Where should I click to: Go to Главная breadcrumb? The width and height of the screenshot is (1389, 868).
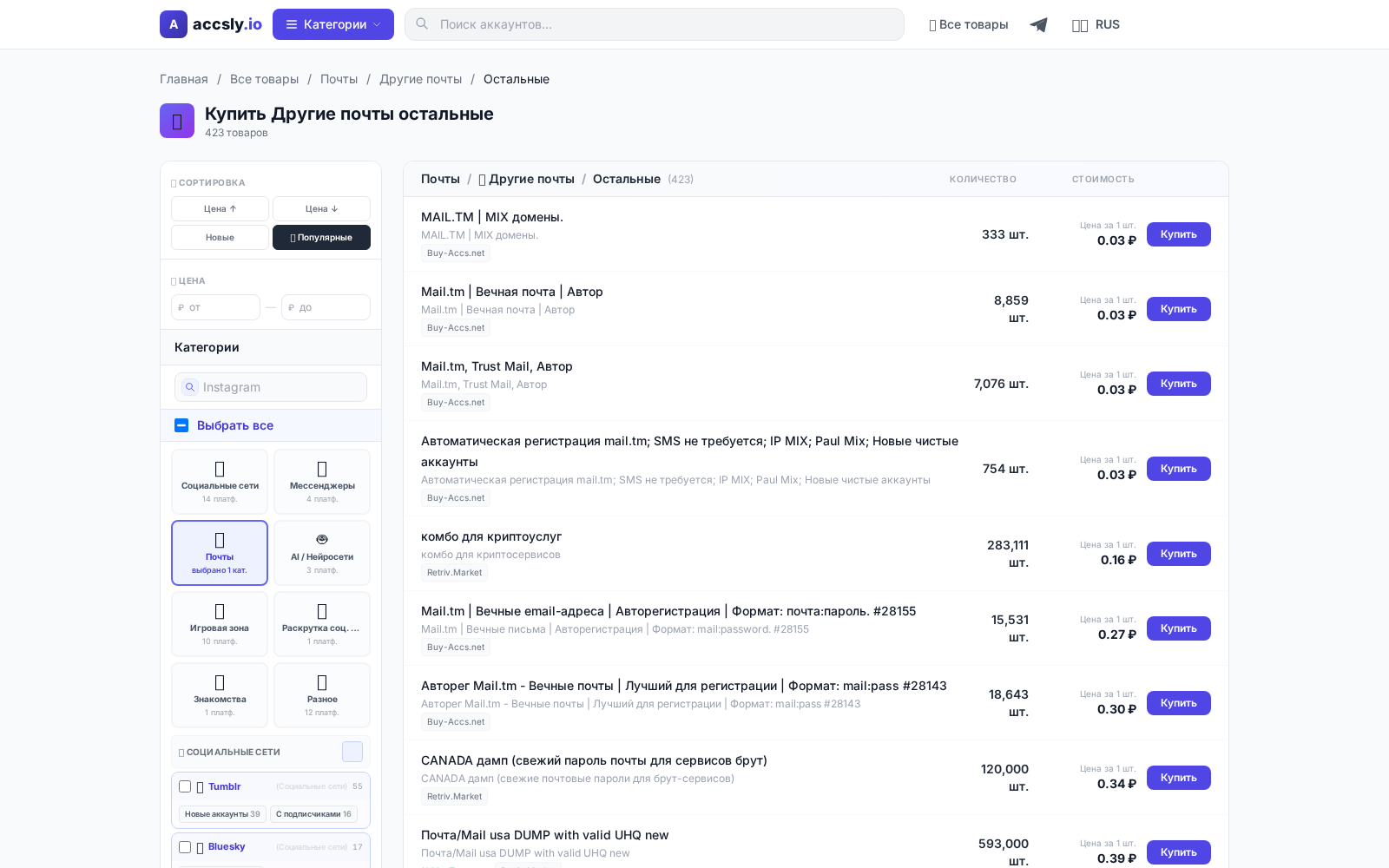coord(184,79)
